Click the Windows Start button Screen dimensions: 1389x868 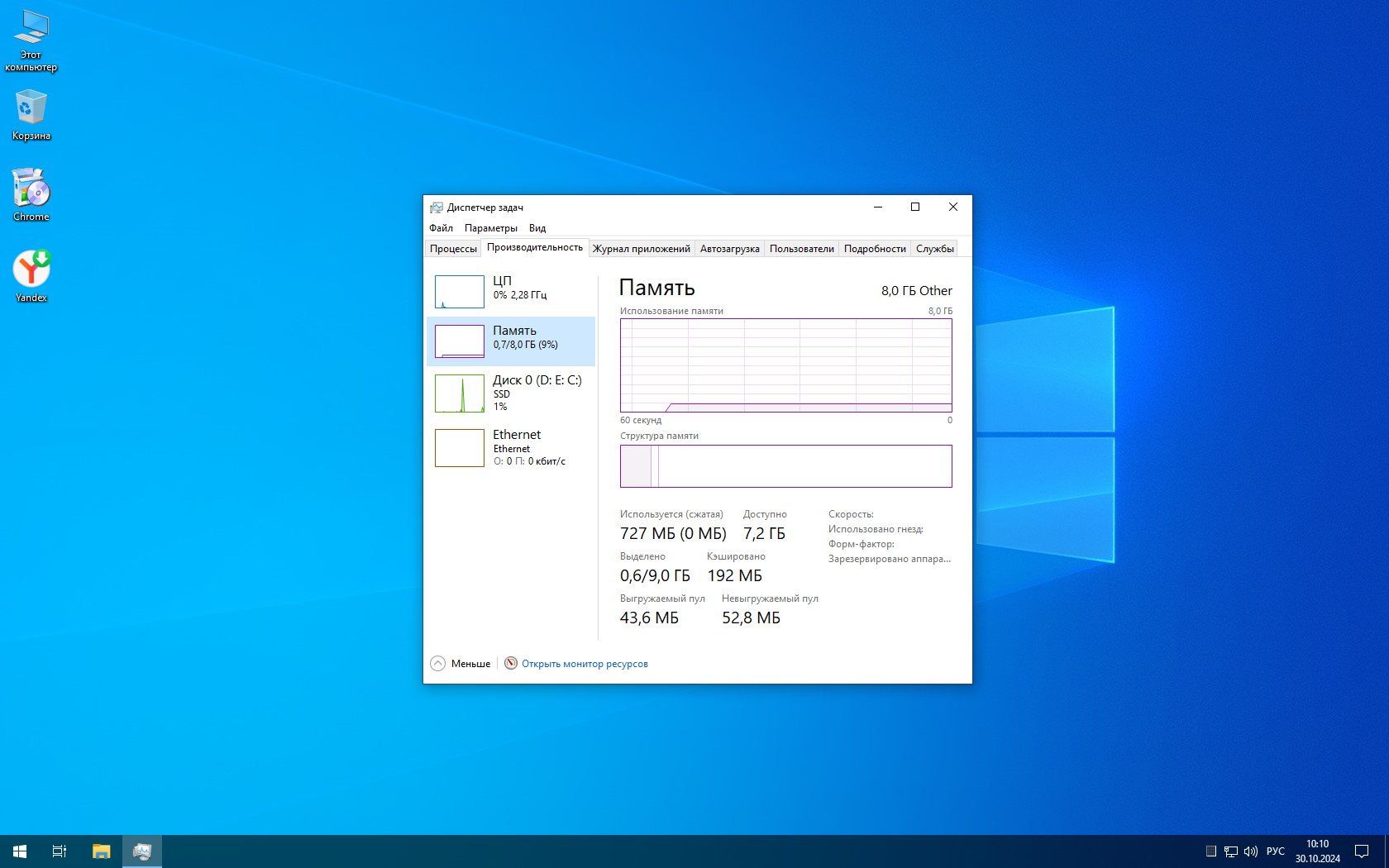tap(20, 851)
